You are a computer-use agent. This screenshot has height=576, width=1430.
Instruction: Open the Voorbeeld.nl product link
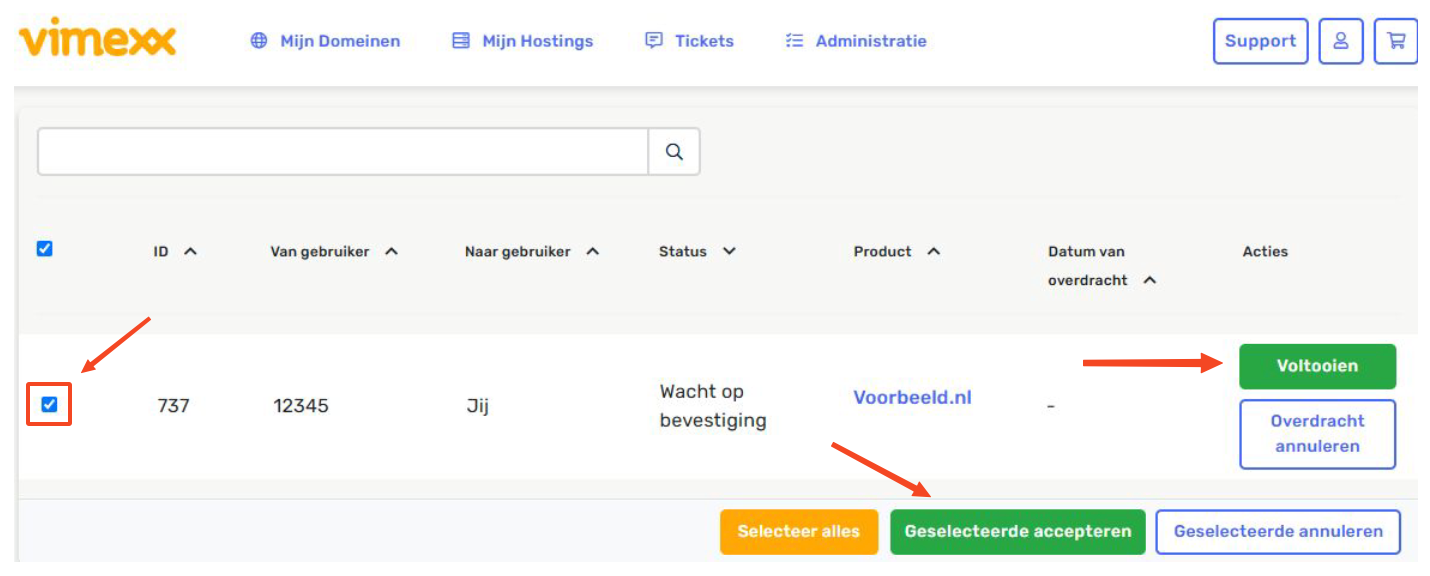click(912, 397)
